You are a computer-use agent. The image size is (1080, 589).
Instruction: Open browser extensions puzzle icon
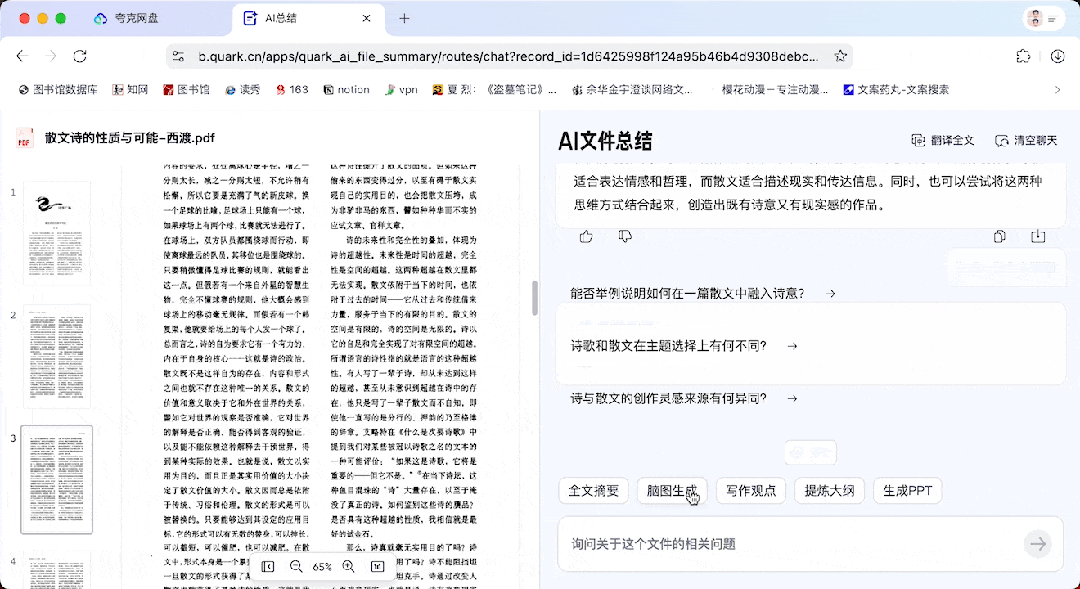pyautogui.click(x=1023, y=58)
